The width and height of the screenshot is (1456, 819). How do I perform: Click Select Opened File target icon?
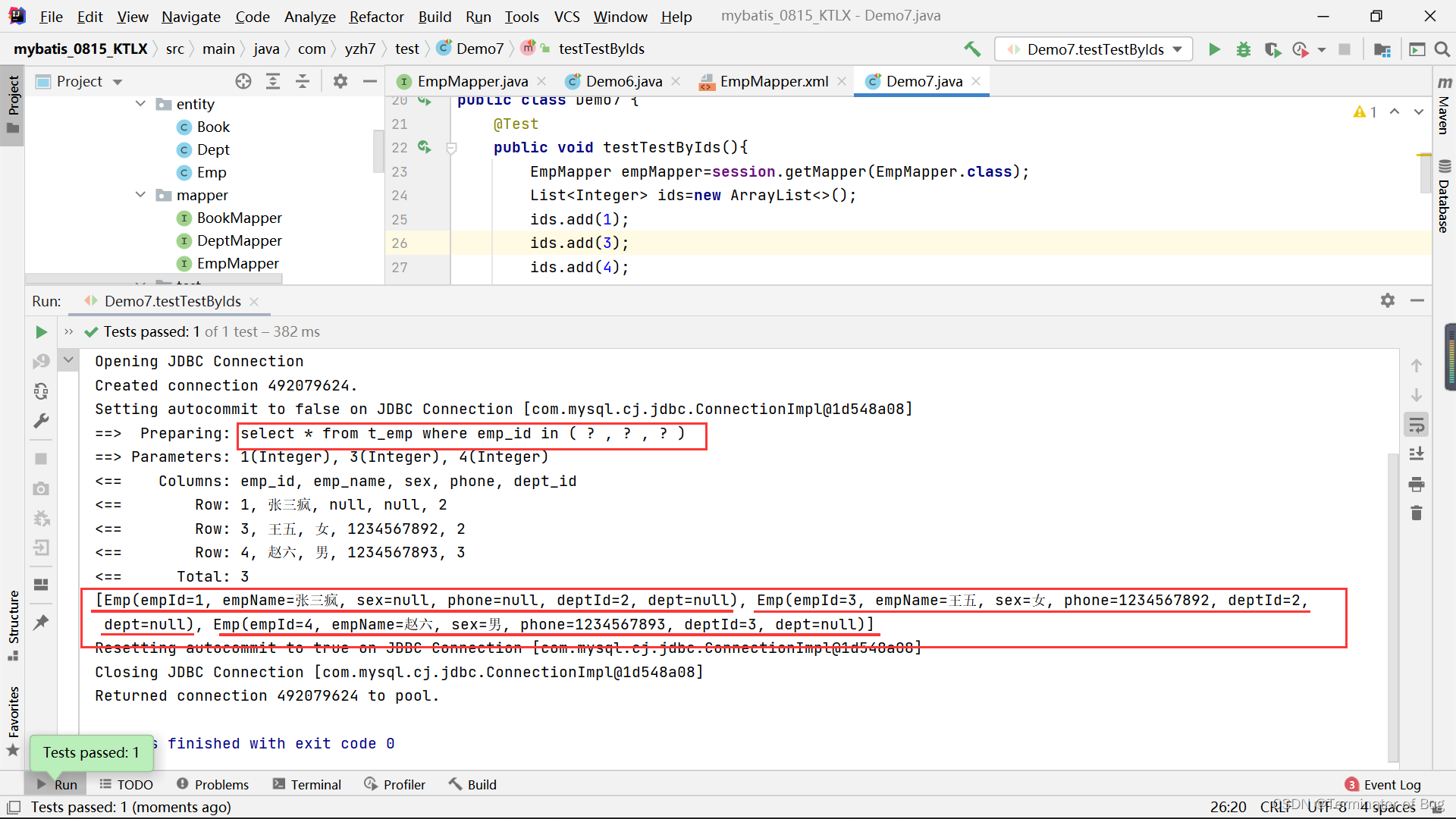243,81
